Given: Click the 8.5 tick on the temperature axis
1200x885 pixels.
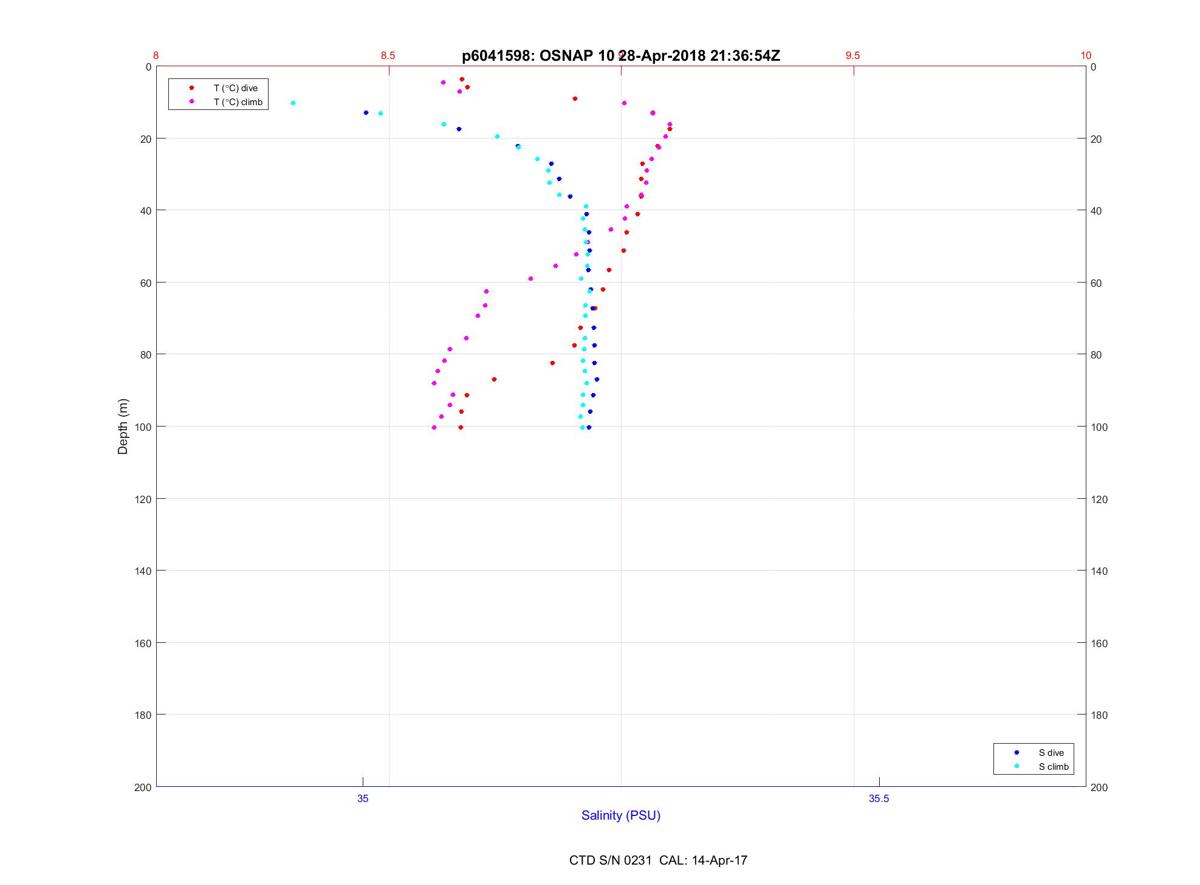Looking at the screenshot, I should click(388, 56).
